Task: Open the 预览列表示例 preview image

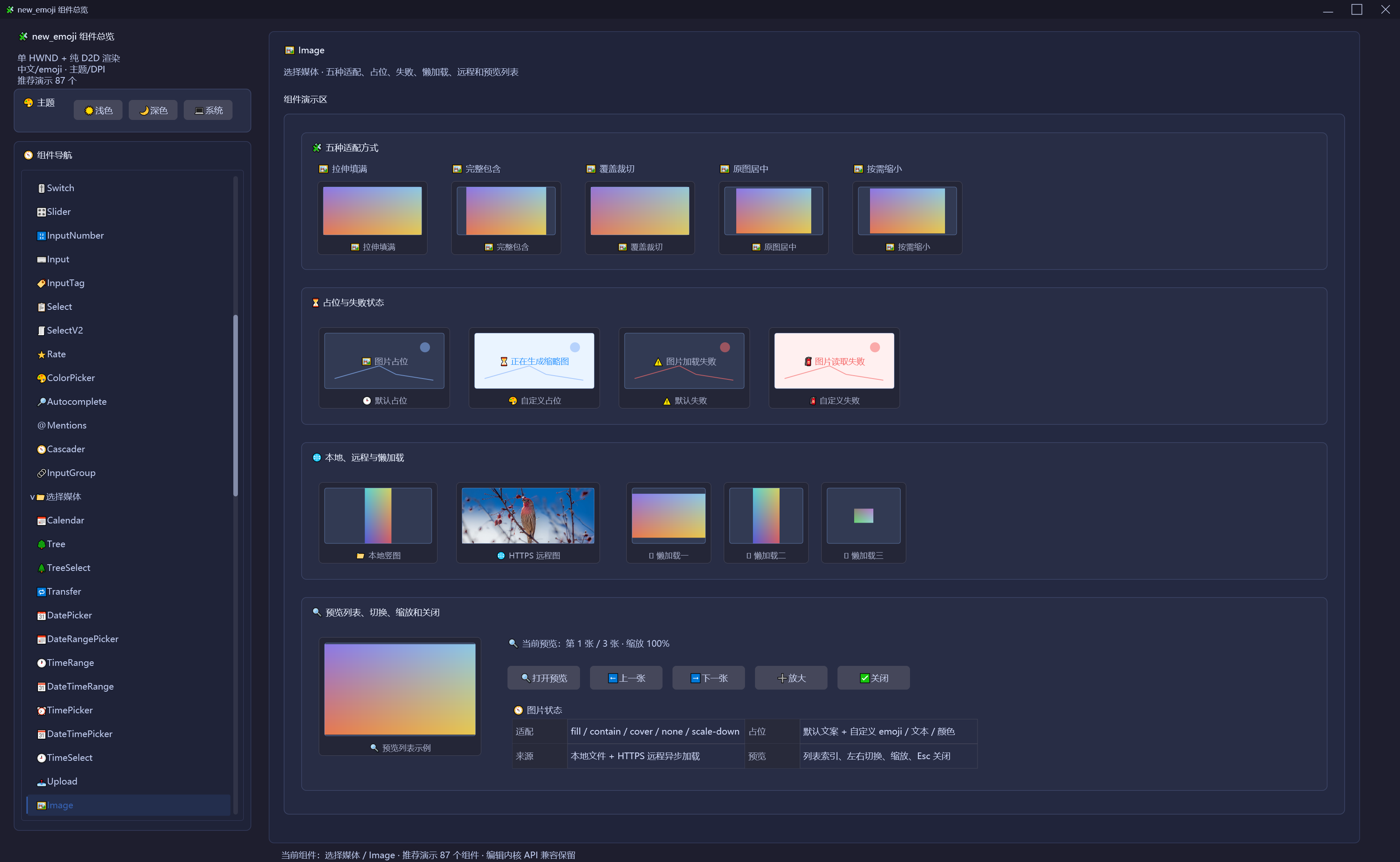Action: point(400,689)
